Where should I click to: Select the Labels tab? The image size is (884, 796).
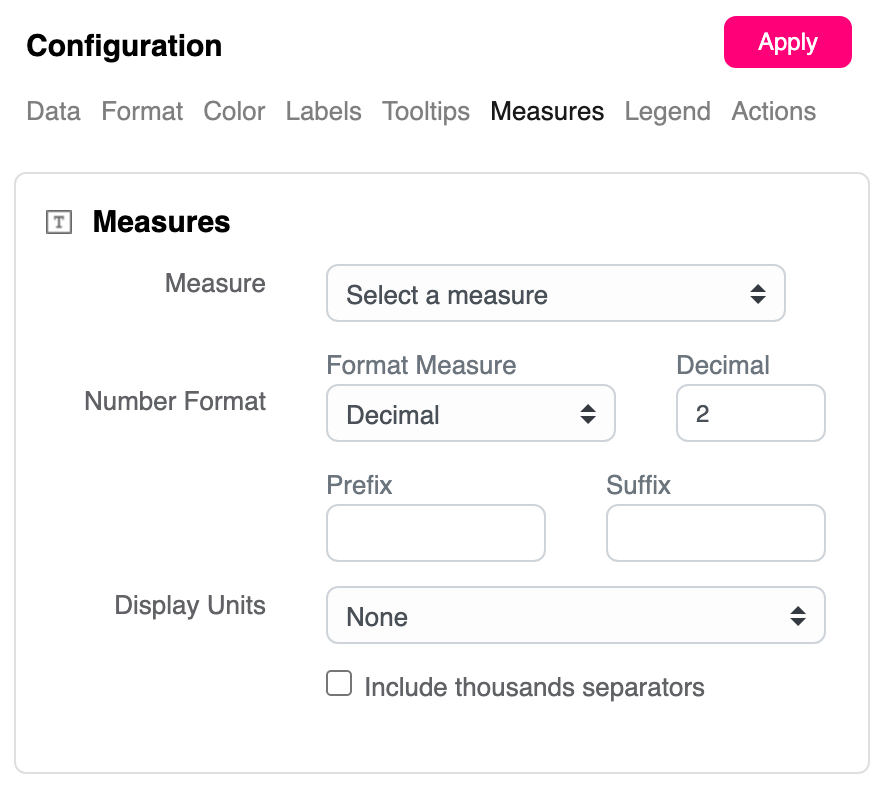(323, 111)
